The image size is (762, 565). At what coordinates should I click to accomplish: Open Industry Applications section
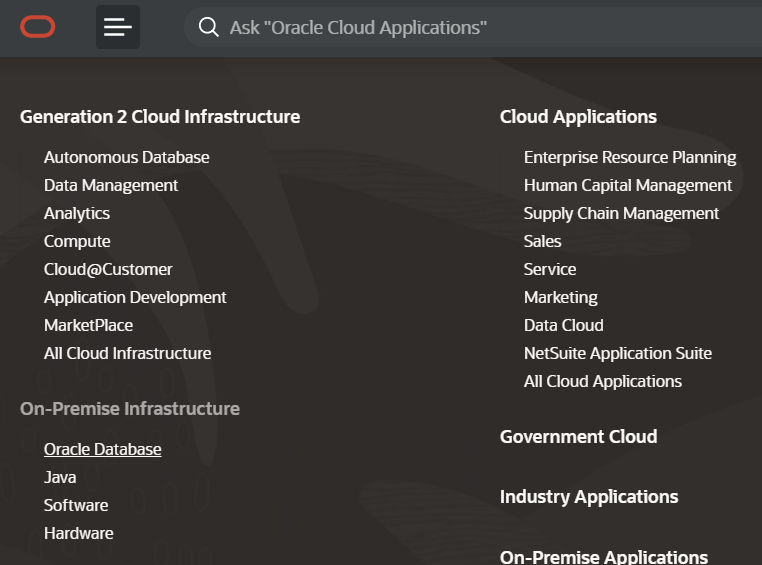(589, 497)
